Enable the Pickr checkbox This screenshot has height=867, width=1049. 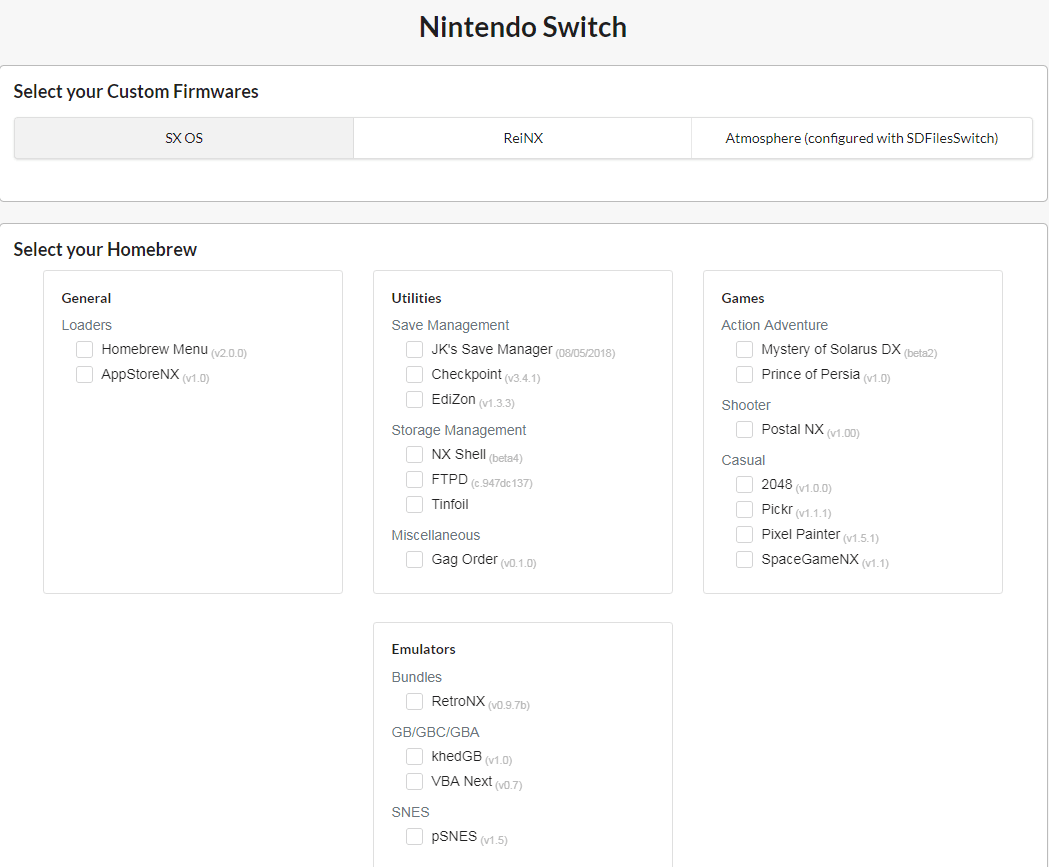pos(744,509)
